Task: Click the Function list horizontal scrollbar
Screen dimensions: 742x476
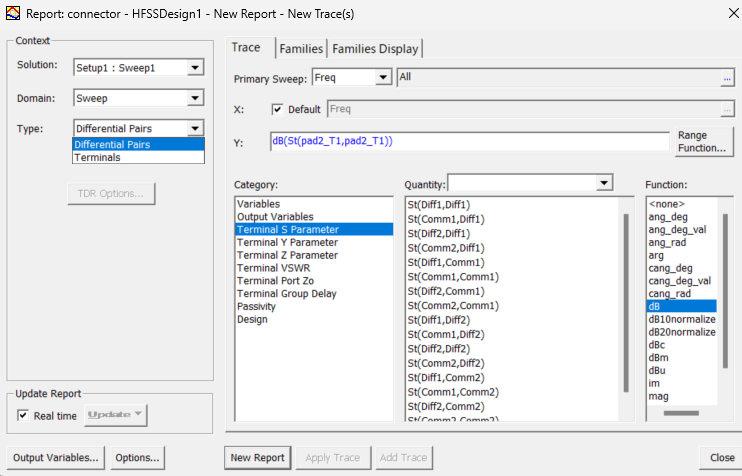Action: coord(681,413)
